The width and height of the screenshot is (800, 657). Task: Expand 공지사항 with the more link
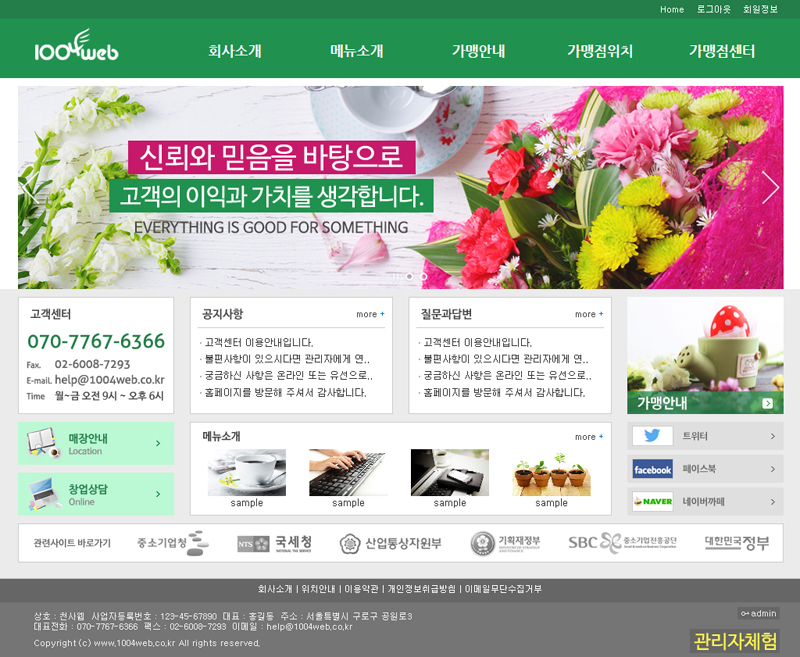(370, 314)
